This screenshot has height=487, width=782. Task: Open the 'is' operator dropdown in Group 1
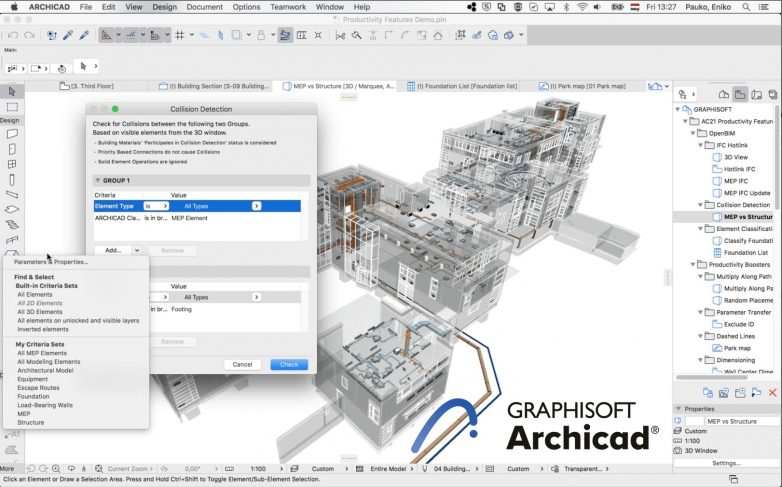point(156,206)
